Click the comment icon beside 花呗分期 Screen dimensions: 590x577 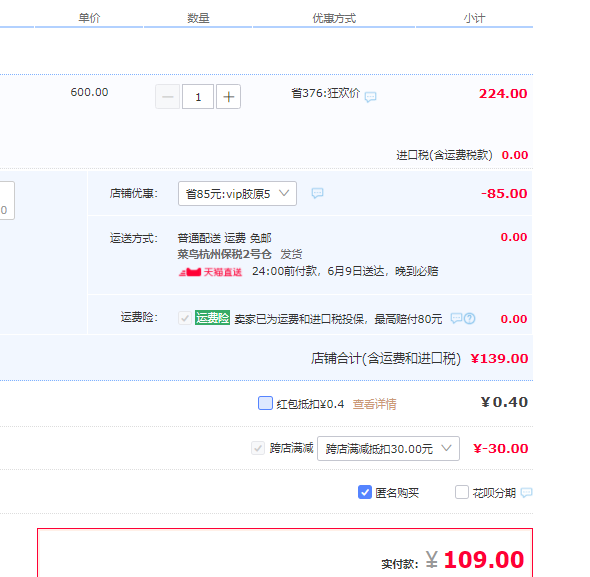coord(526,492)
